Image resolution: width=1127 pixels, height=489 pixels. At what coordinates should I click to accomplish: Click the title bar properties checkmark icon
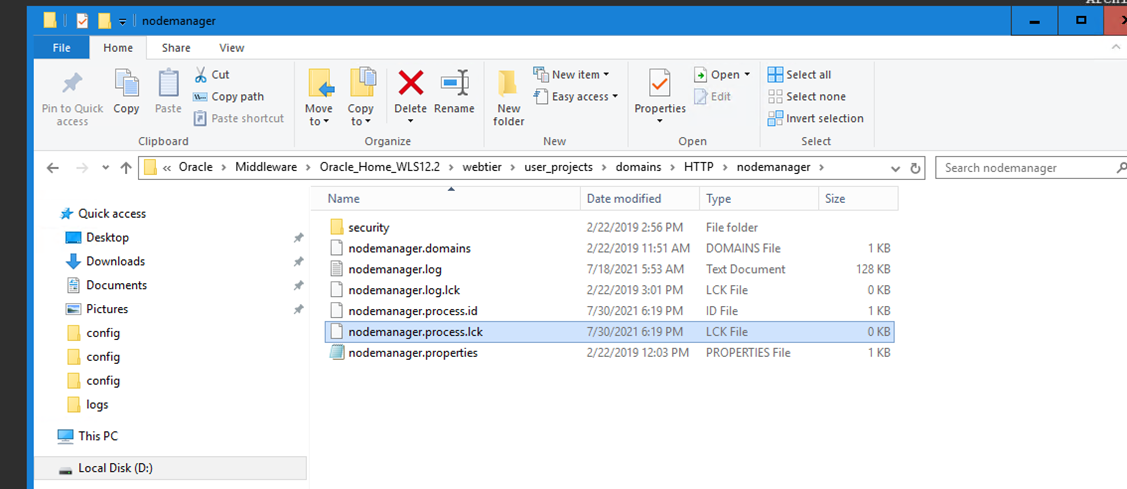82,21
